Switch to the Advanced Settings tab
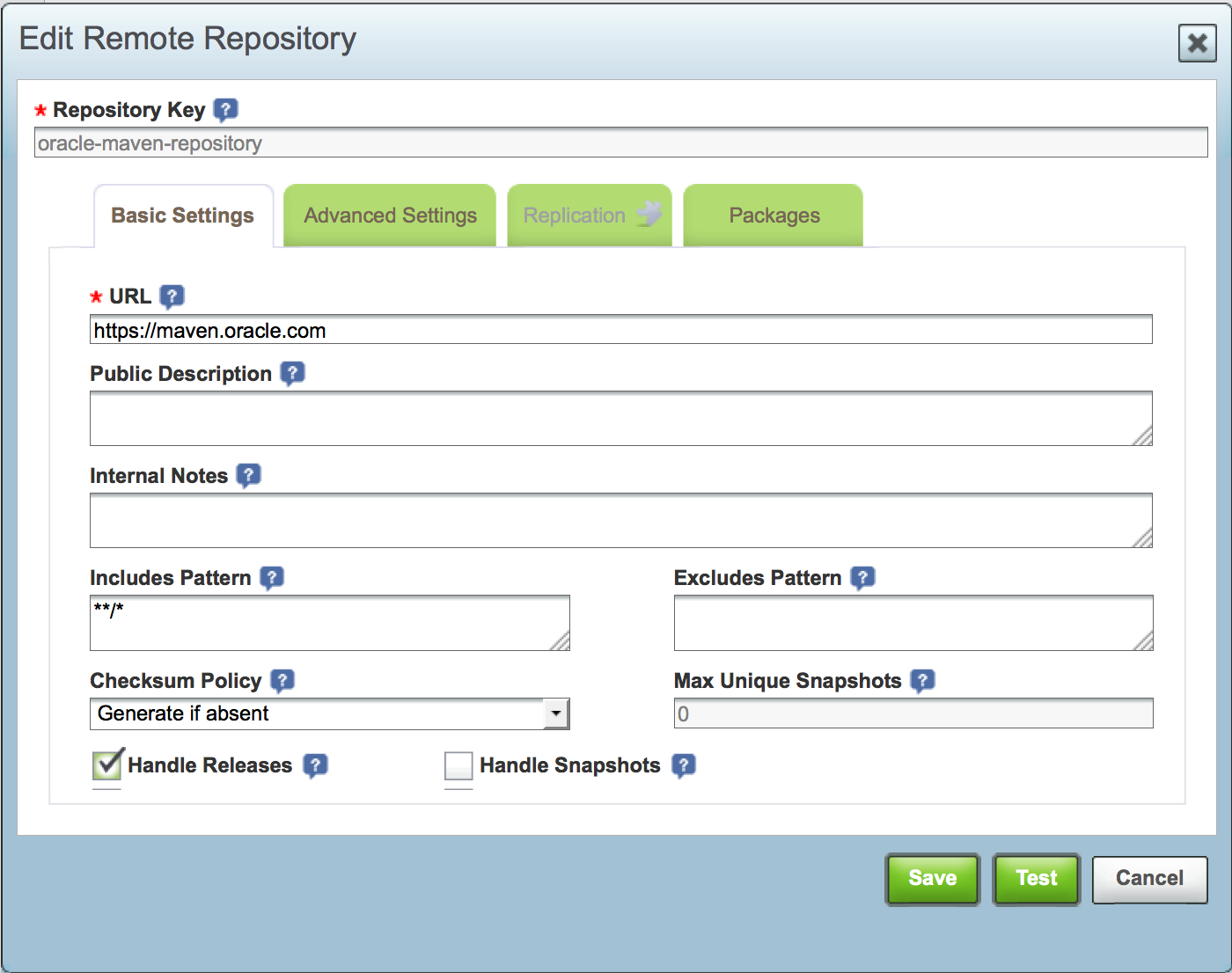1232x973 pixels. (x=390, y=216)
